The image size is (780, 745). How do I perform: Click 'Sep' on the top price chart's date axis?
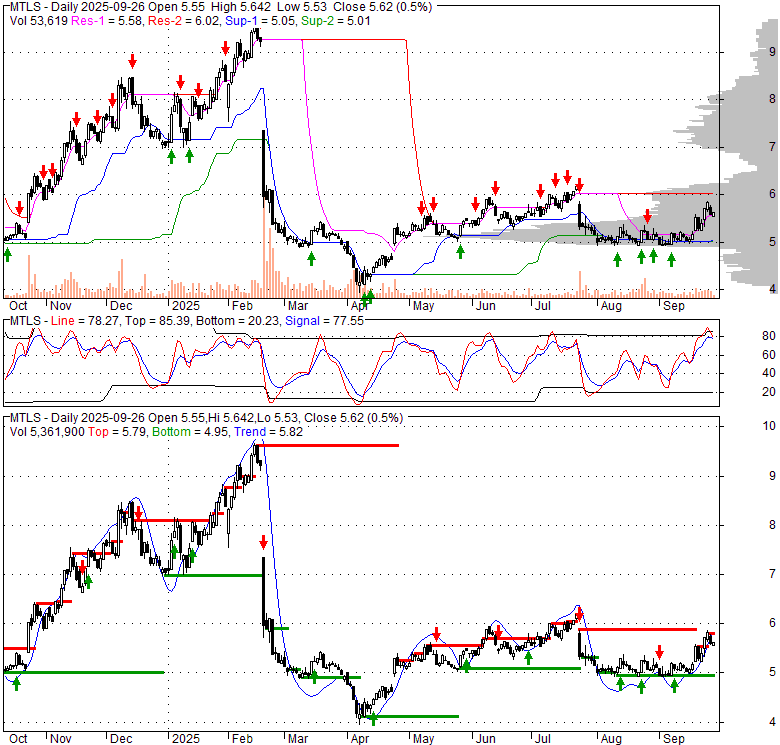point(674,306)
